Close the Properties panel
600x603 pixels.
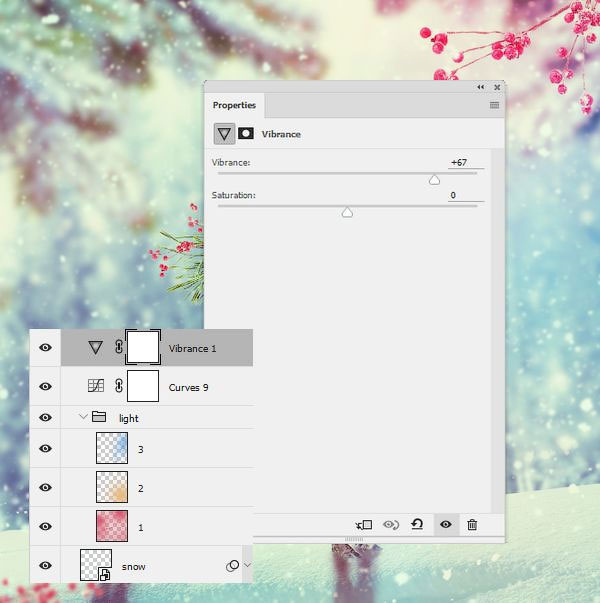(497, 87)
